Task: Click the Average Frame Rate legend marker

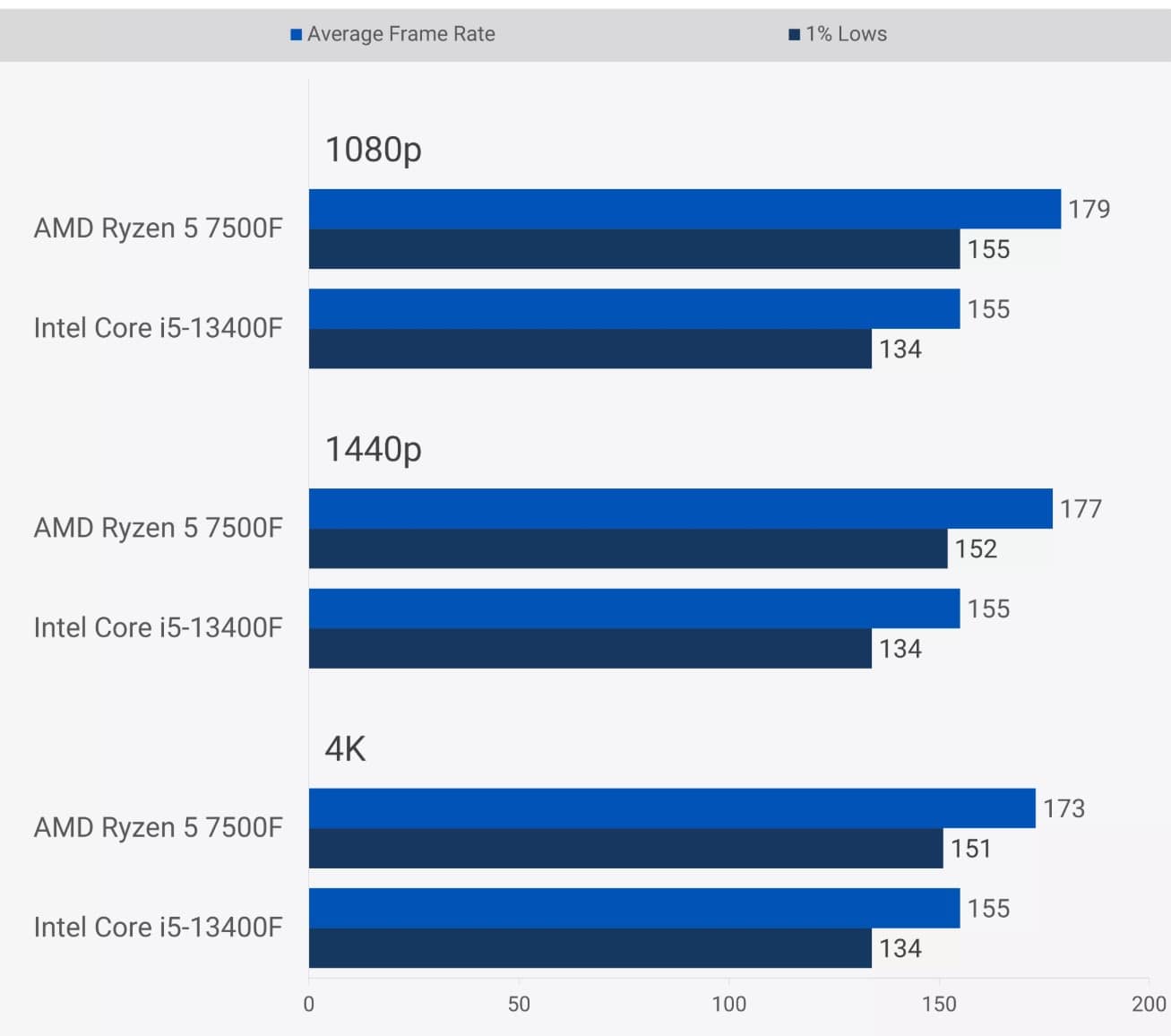Action: coord(295,33)
